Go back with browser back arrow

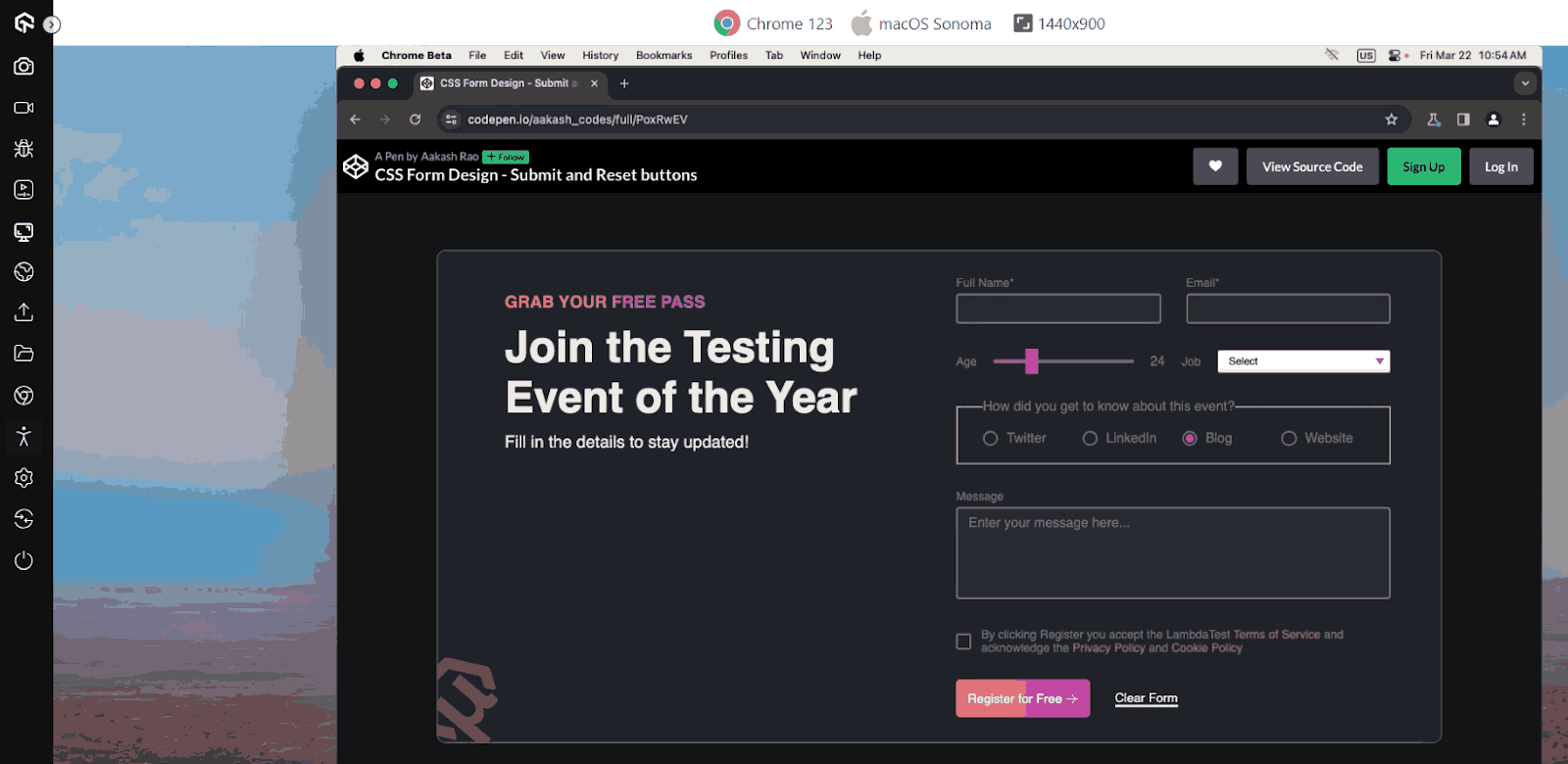click(x=356, y=119)
